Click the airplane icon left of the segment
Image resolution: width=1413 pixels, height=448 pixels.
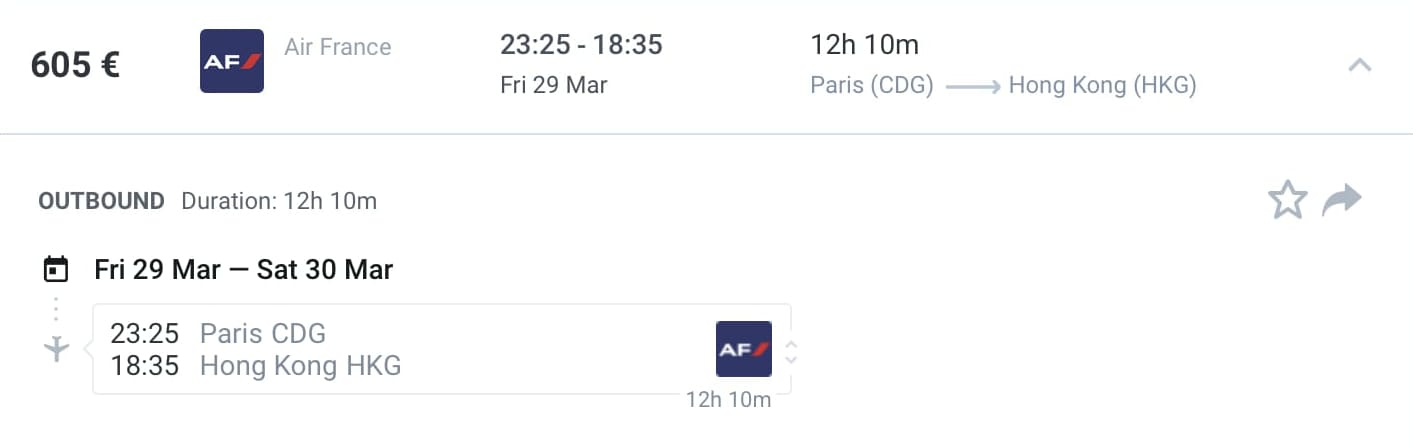[x=57, y=348]
